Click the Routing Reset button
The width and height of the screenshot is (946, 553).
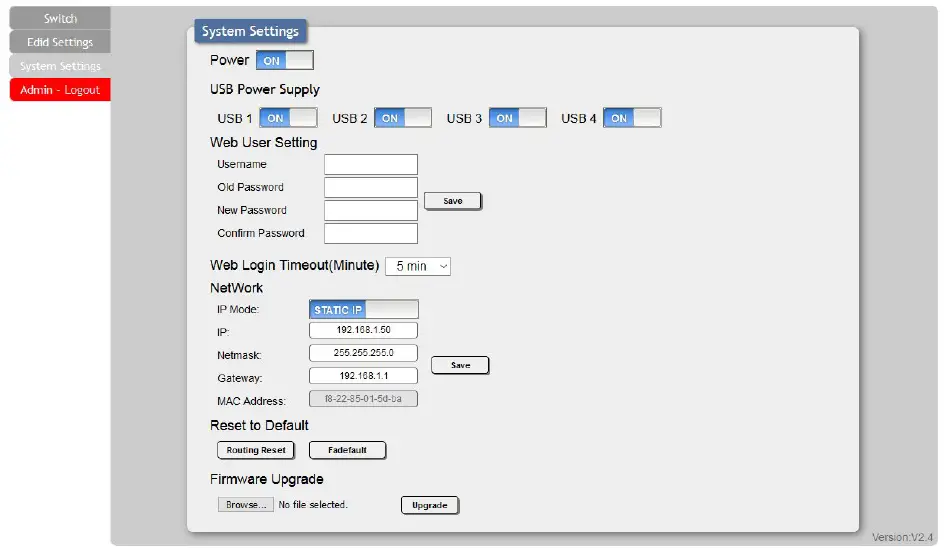tap(256, 450)
